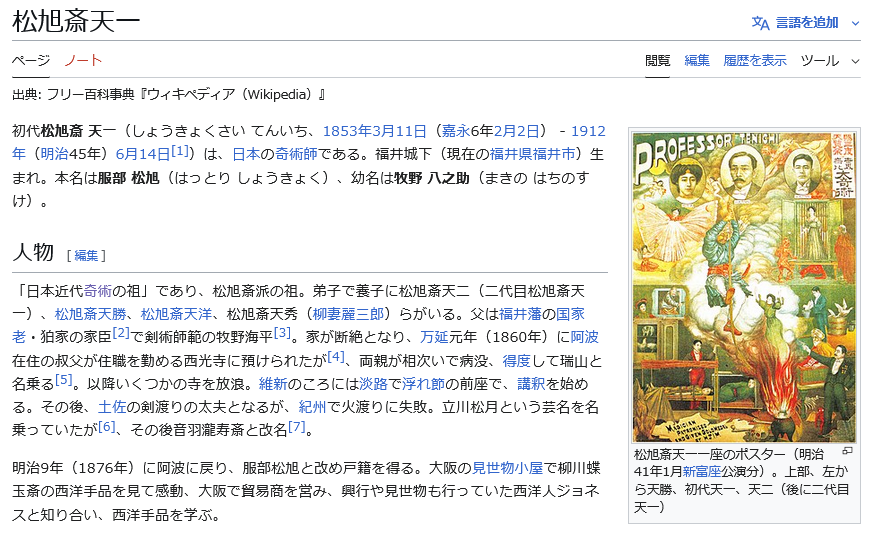This screenshot has width=875, height=533.
Task: Open the 履歴を表示 tab
Action: point(754,60)
